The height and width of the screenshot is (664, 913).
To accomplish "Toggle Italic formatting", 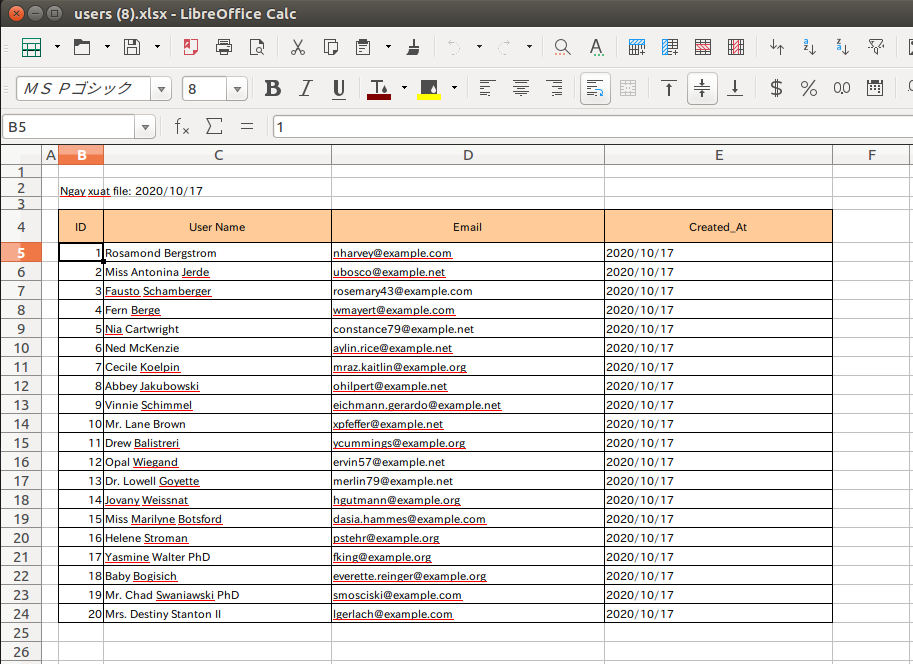I will (306, 89).
